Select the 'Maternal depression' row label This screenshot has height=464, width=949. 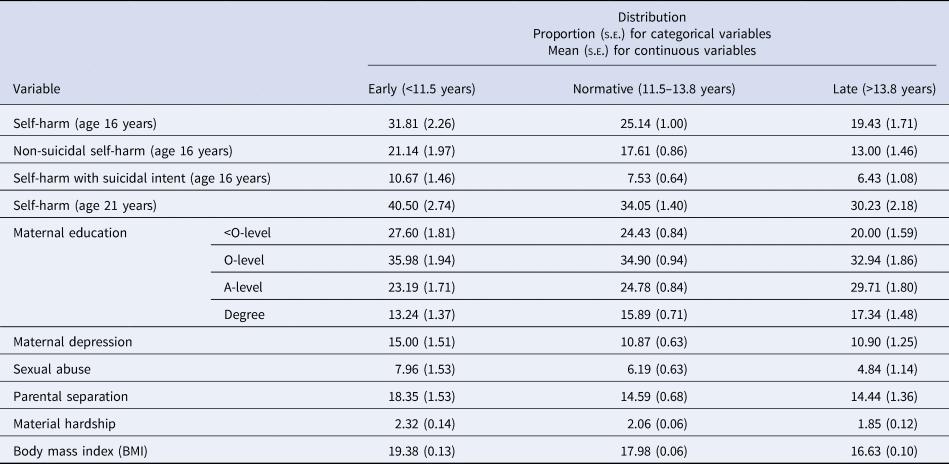tap(74, 342)
